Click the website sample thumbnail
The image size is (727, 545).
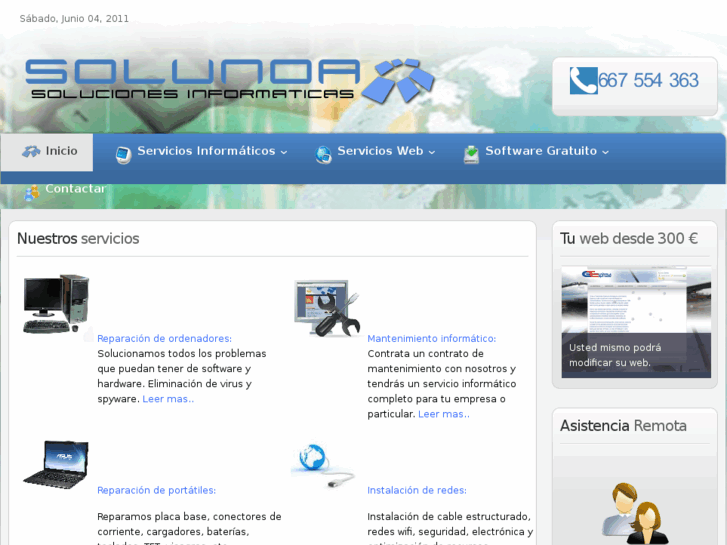(x=636, y=321)
